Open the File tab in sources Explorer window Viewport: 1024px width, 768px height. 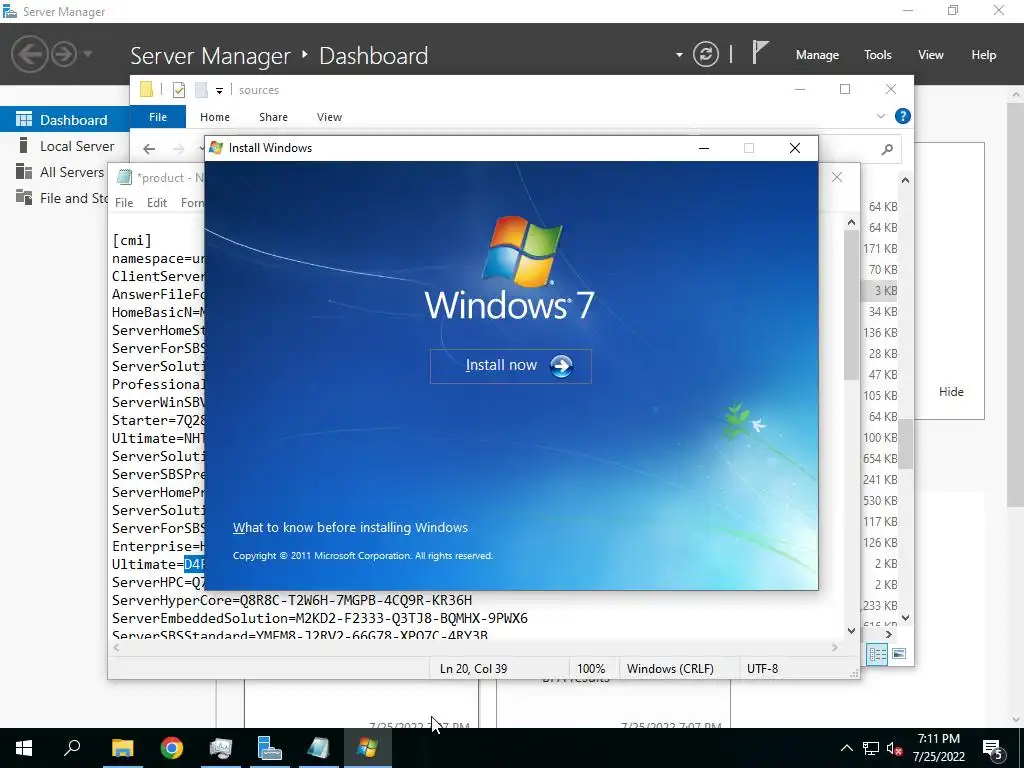click(158, 117)
